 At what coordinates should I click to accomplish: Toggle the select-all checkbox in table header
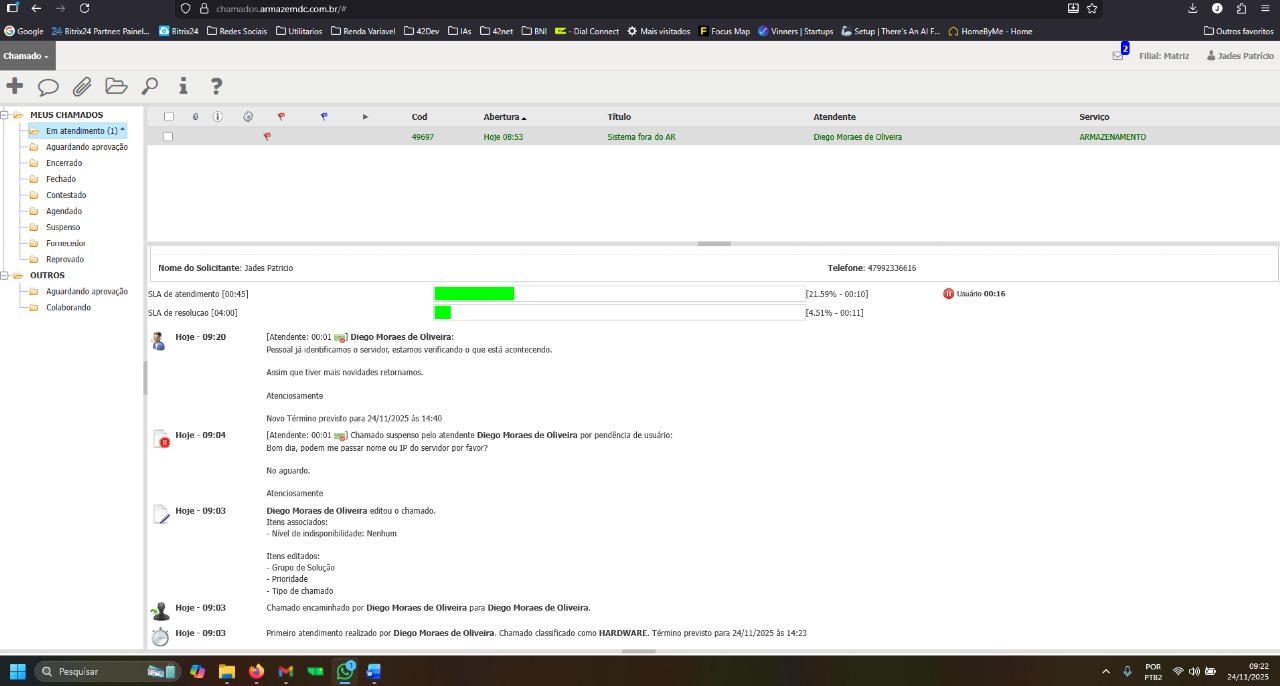168,117
